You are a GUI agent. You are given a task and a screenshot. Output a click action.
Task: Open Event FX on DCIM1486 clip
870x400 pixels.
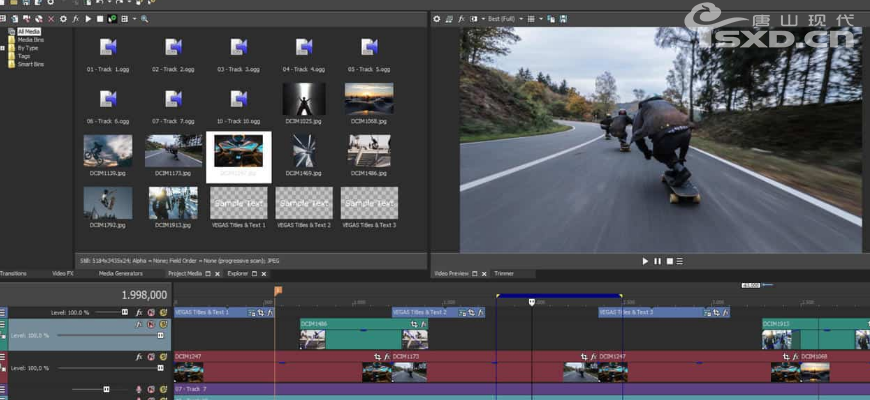[423, 323]
